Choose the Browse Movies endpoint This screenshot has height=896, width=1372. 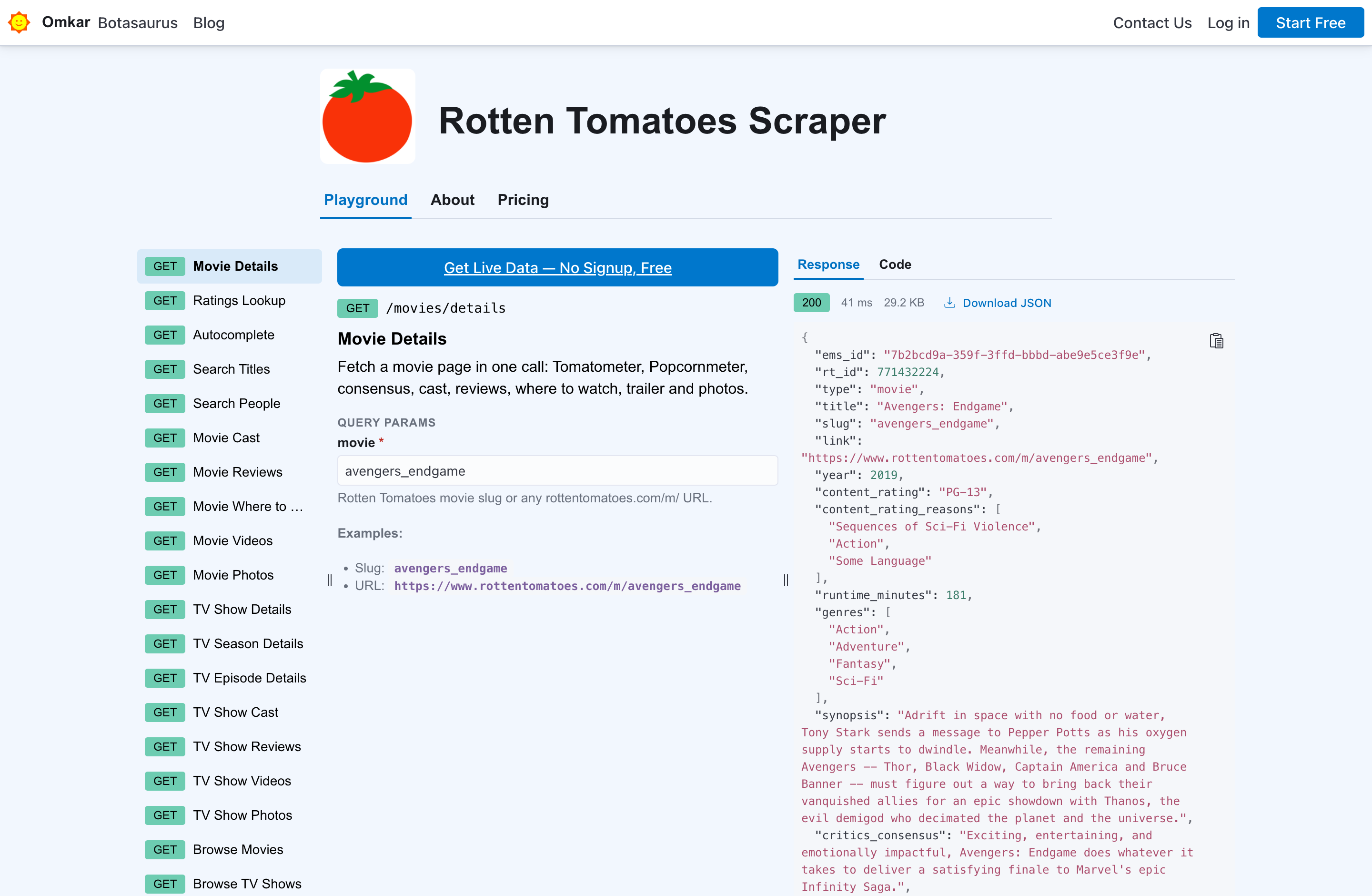click(x=230, y=849)
